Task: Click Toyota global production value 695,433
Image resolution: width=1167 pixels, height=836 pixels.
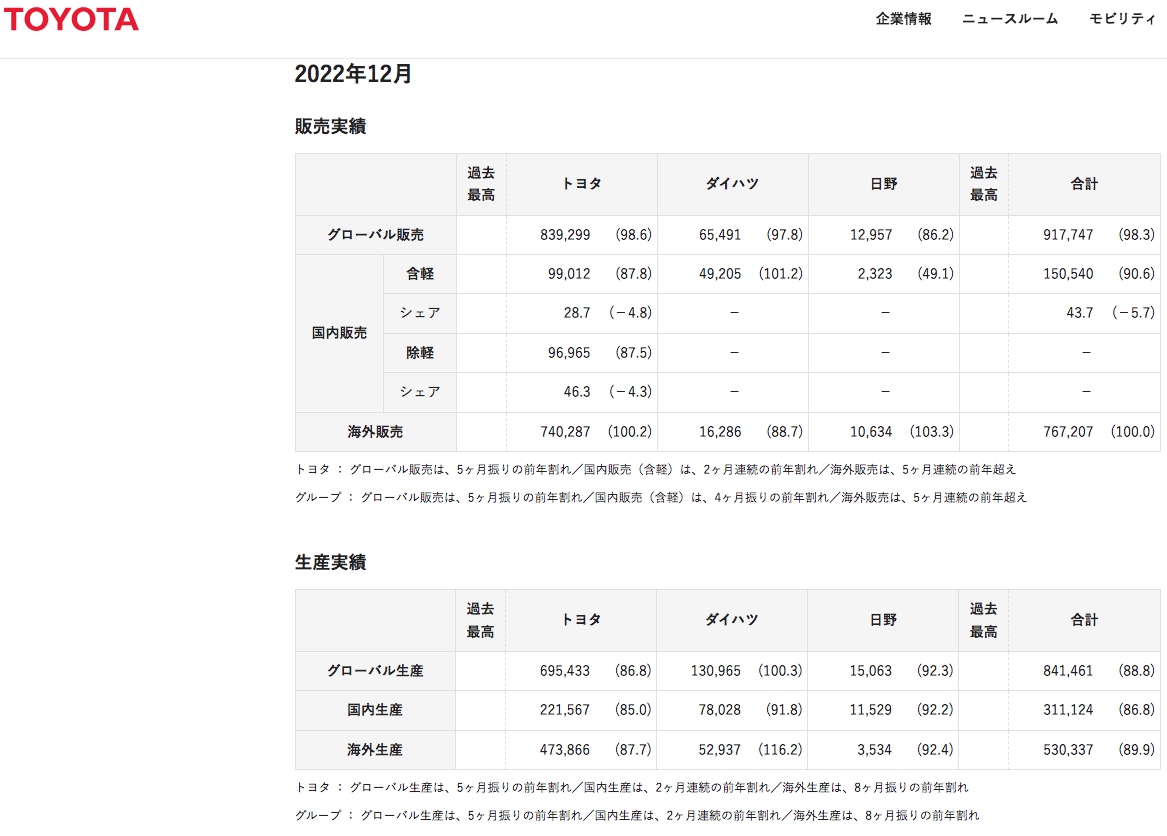Action: (565, 671)
